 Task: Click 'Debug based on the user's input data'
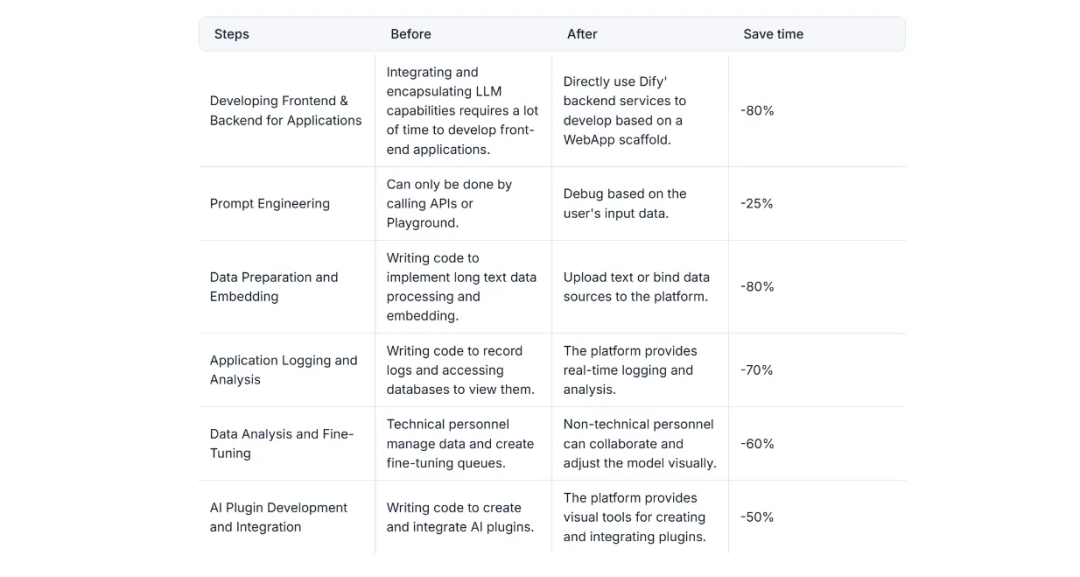point(625,204)
